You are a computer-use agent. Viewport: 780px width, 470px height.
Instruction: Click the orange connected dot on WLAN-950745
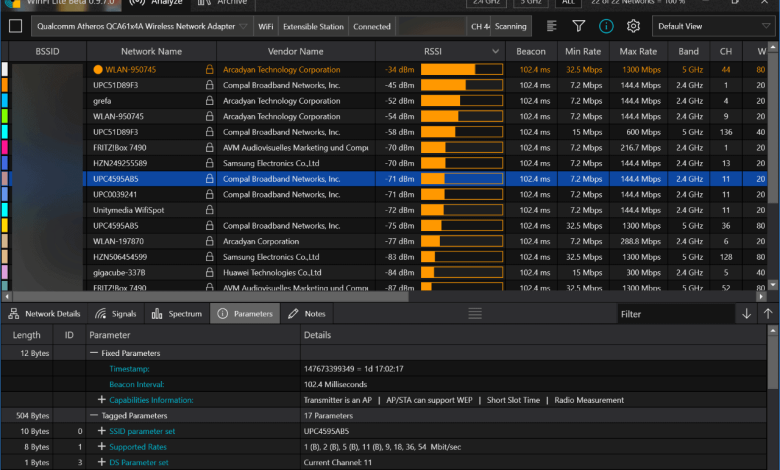98,70
